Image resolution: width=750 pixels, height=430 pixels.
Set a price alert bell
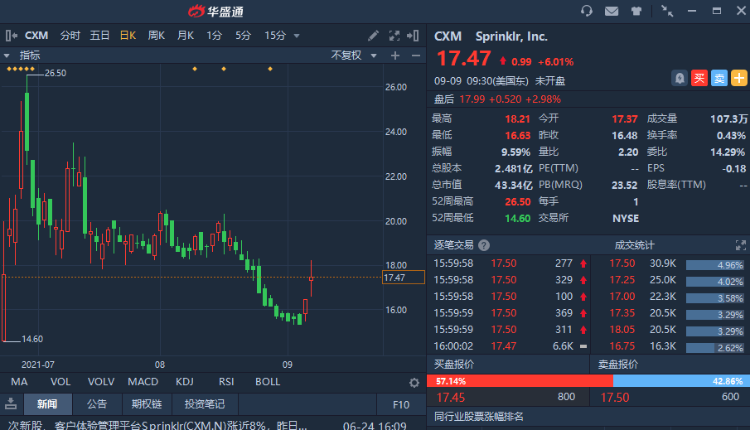point(679,78)
